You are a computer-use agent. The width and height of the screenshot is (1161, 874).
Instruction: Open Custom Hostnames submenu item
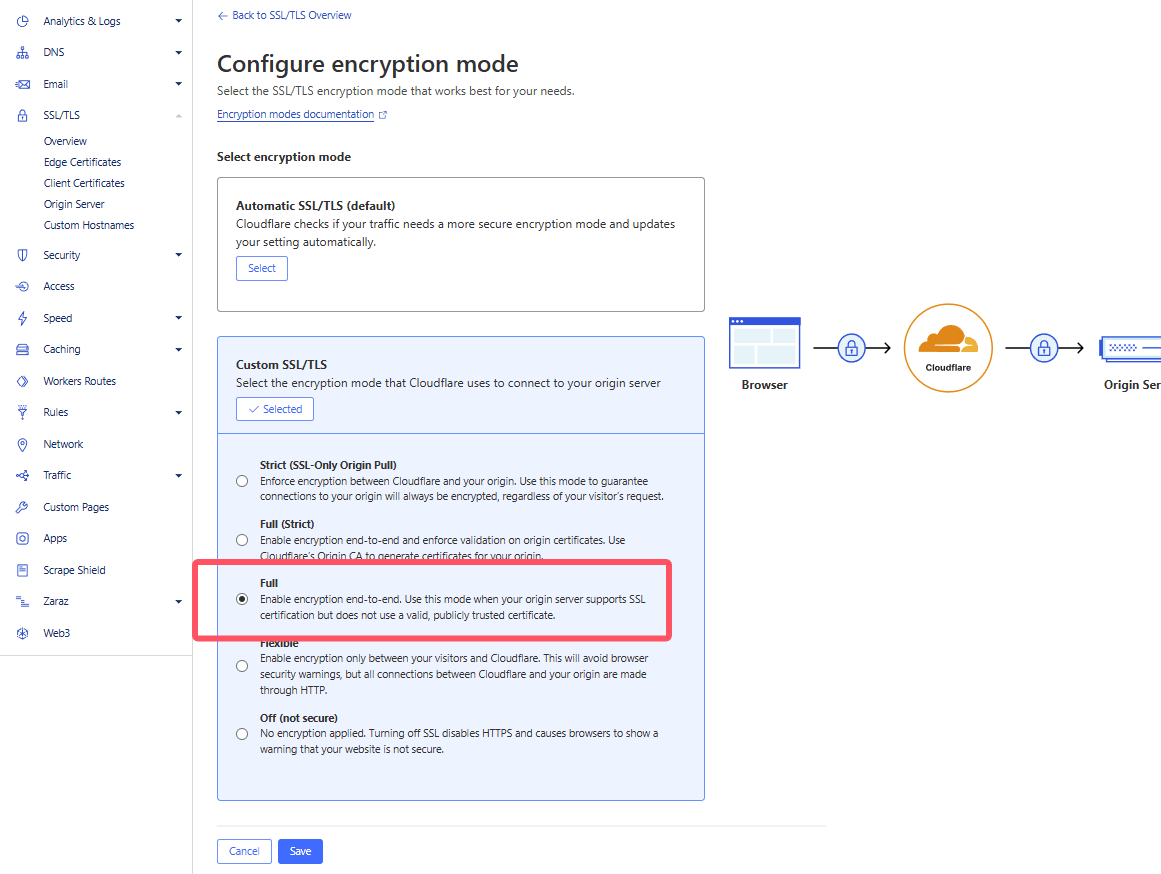tap(89, 225)
